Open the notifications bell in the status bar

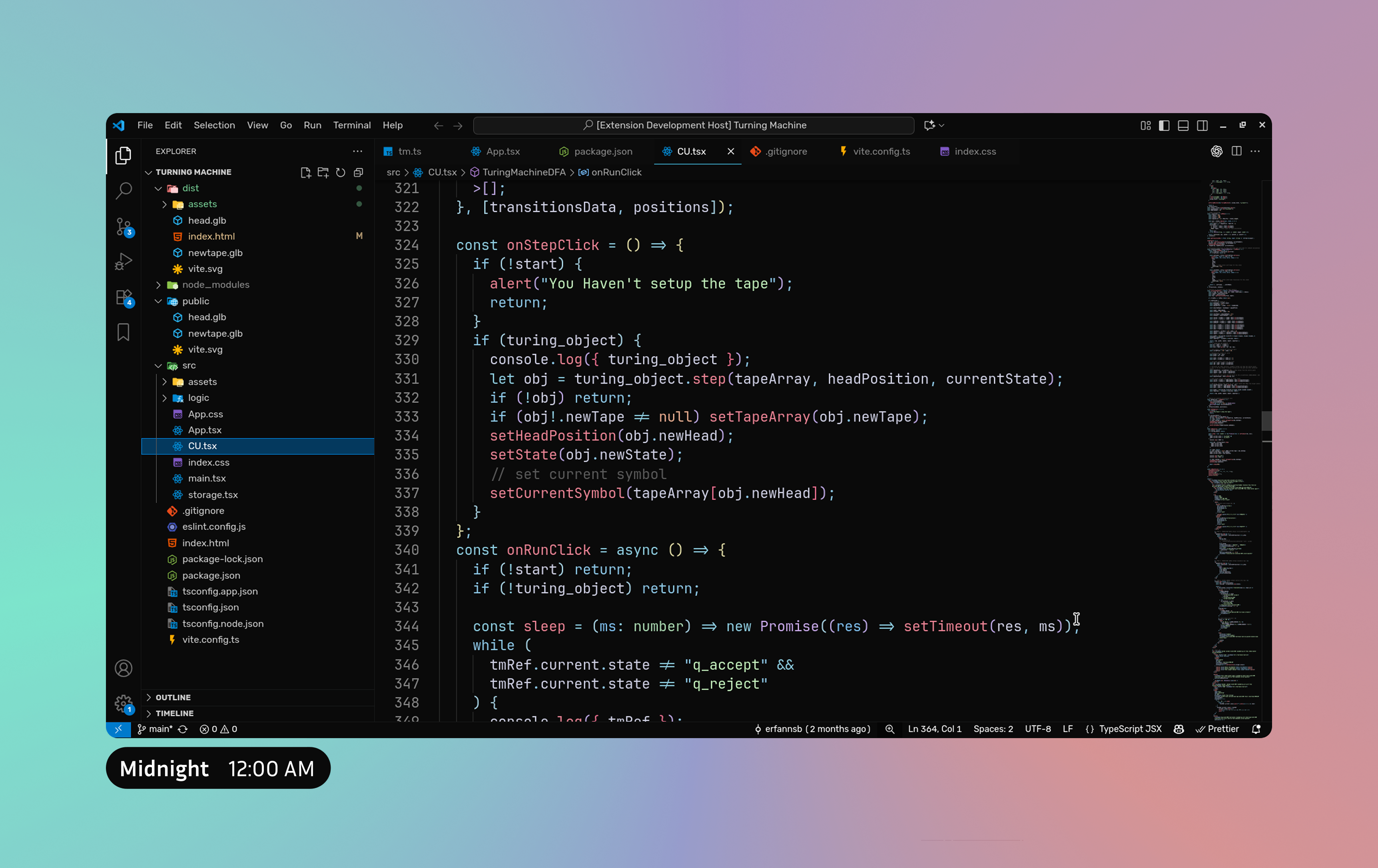1257,729
